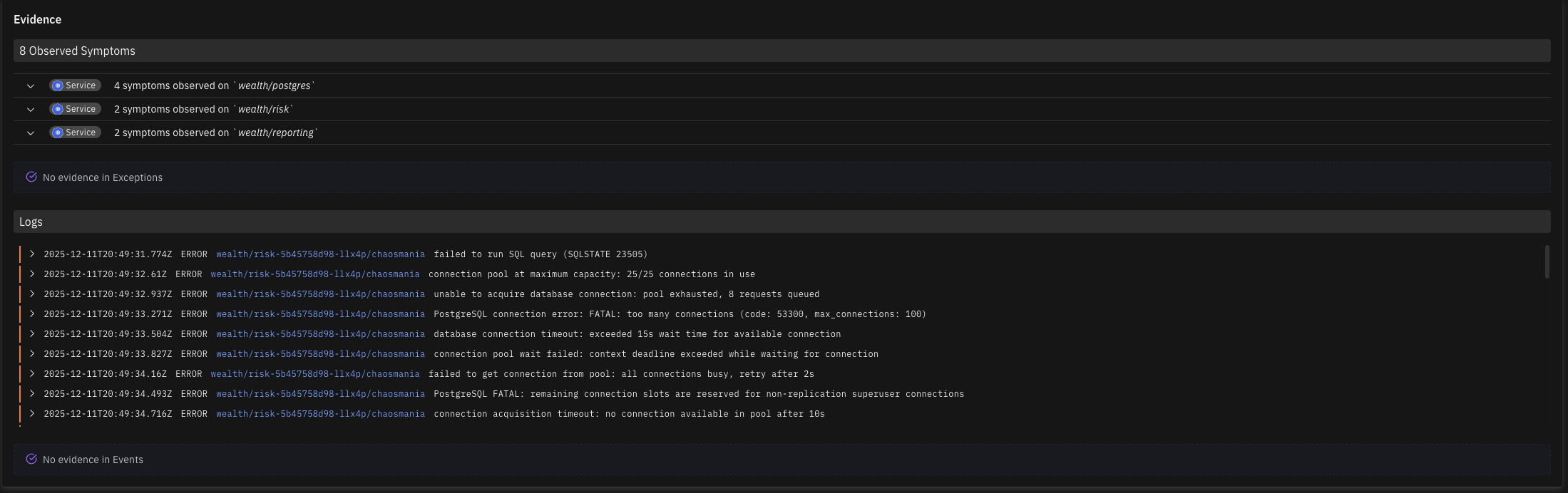The image size is (1568, 493).
Task: Open pod link in retry after 2s log
Action: coord(314,374)
